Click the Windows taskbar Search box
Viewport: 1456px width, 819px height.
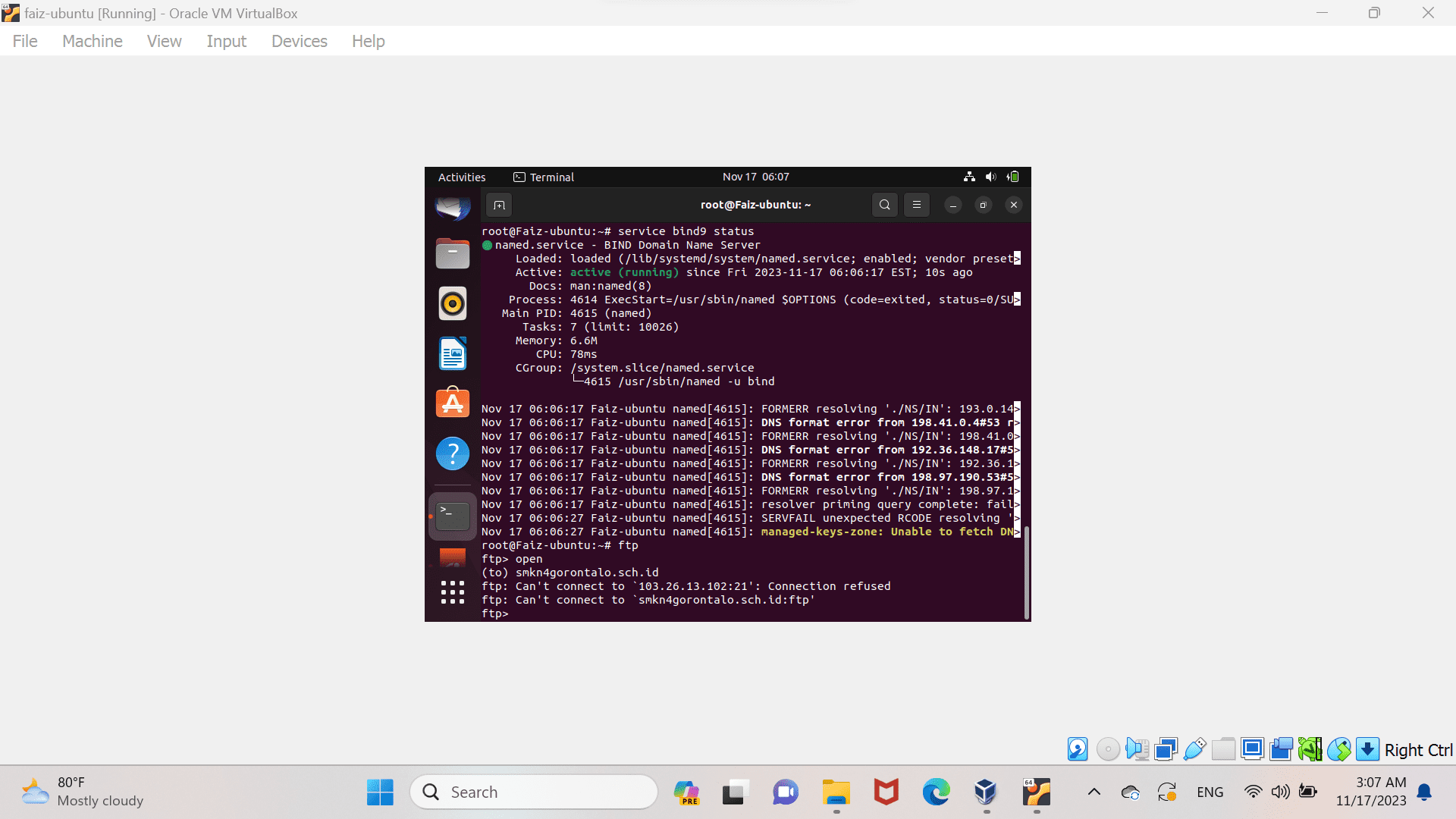click(534, 792)
